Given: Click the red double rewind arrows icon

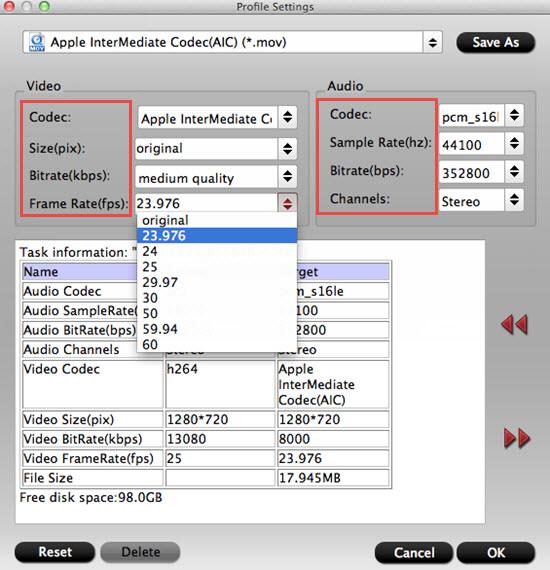Looking at the screenshot, I should point(514,324).
